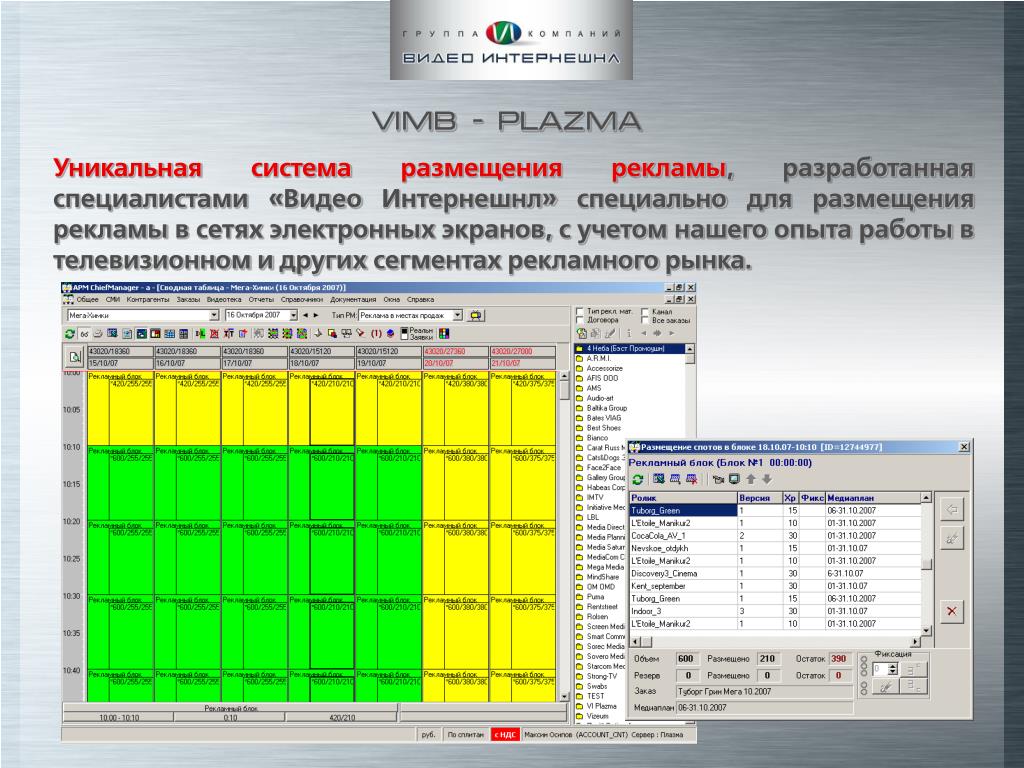Viewport: 1024px width, 768px height.
Task: Open the Справочники menu
Action: [302, 300]
